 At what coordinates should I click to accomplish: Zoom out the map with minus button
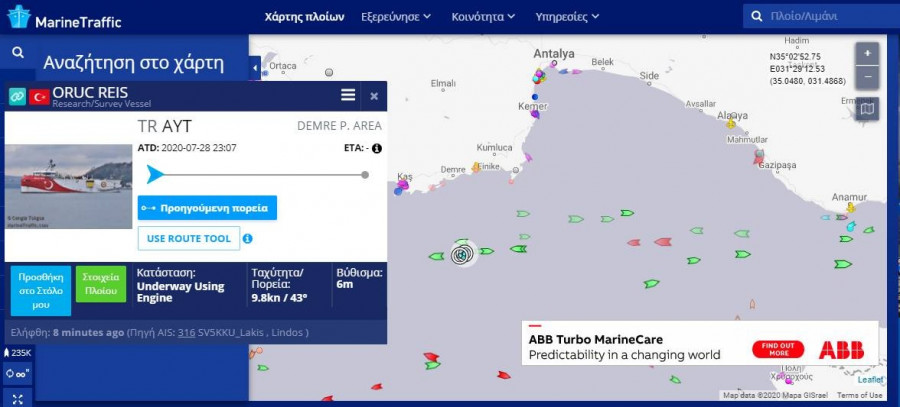pyautogui.click(x=867, y=77)
